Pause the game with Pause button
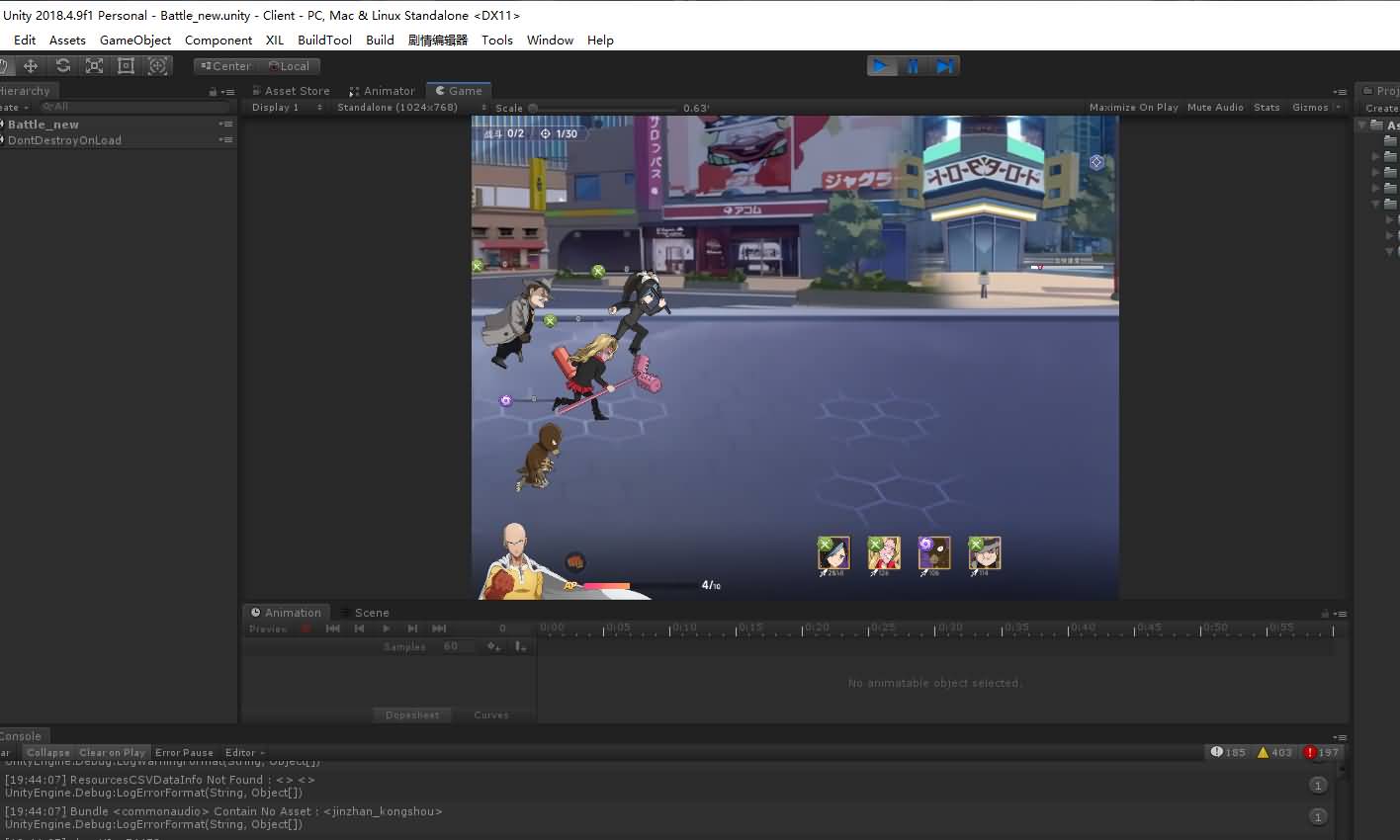Viewport: 1400px width, 840px height. point(913,66)
